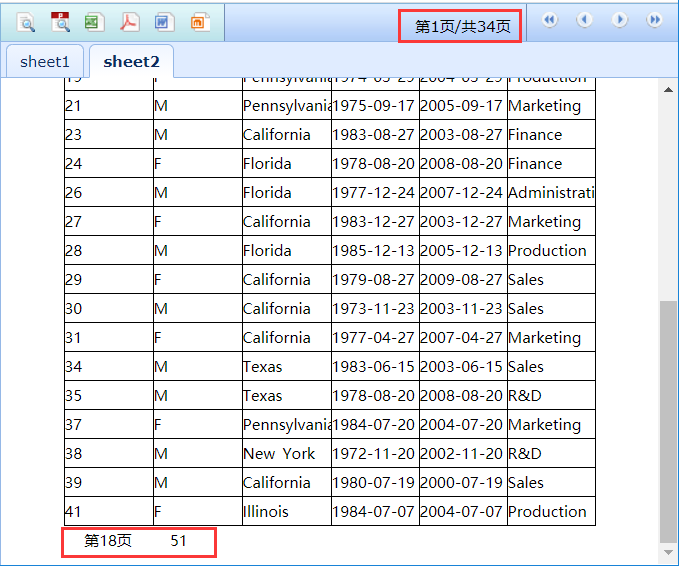
Task: Go to the next page
Action: [620, 19]
